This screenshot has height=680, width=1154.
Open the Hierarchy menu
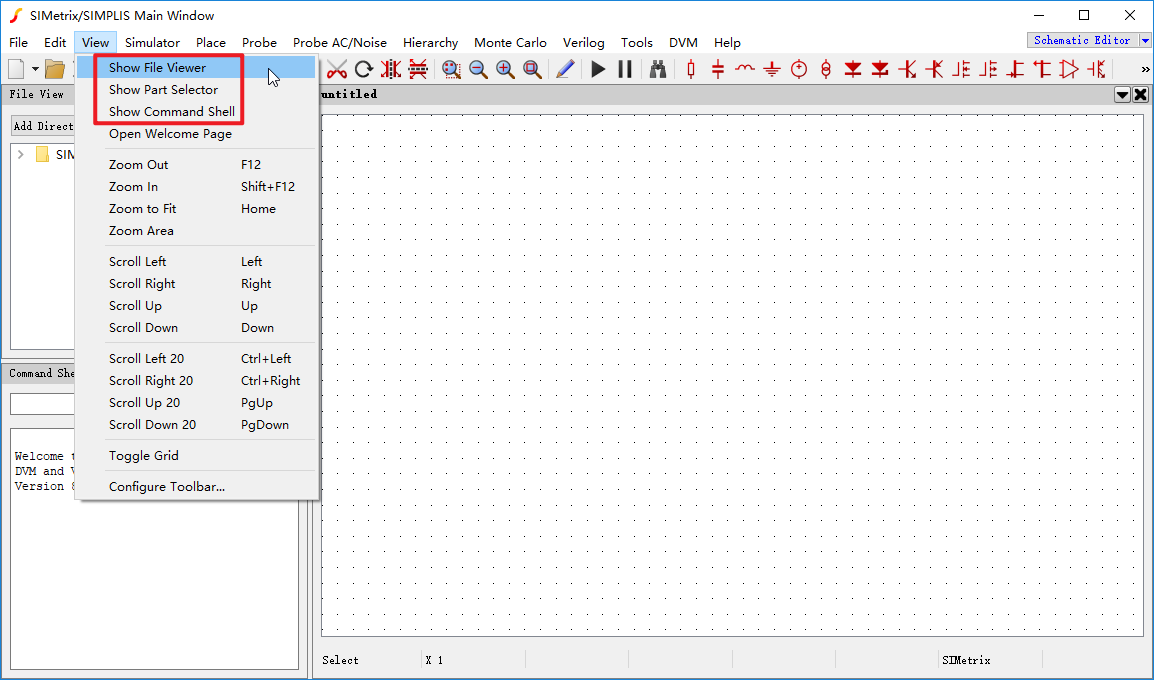[431, 43]
